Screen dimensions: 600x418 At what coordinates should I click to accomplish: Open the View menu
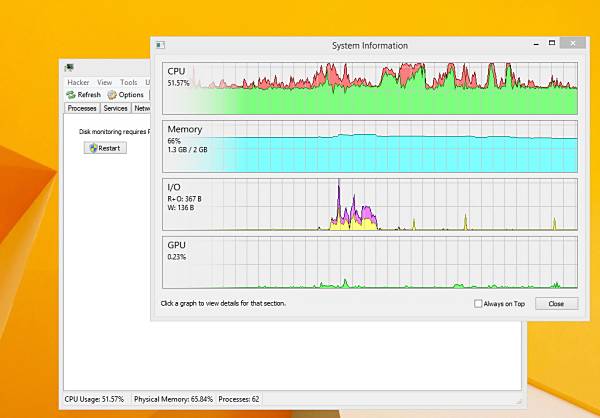point(104,82)
